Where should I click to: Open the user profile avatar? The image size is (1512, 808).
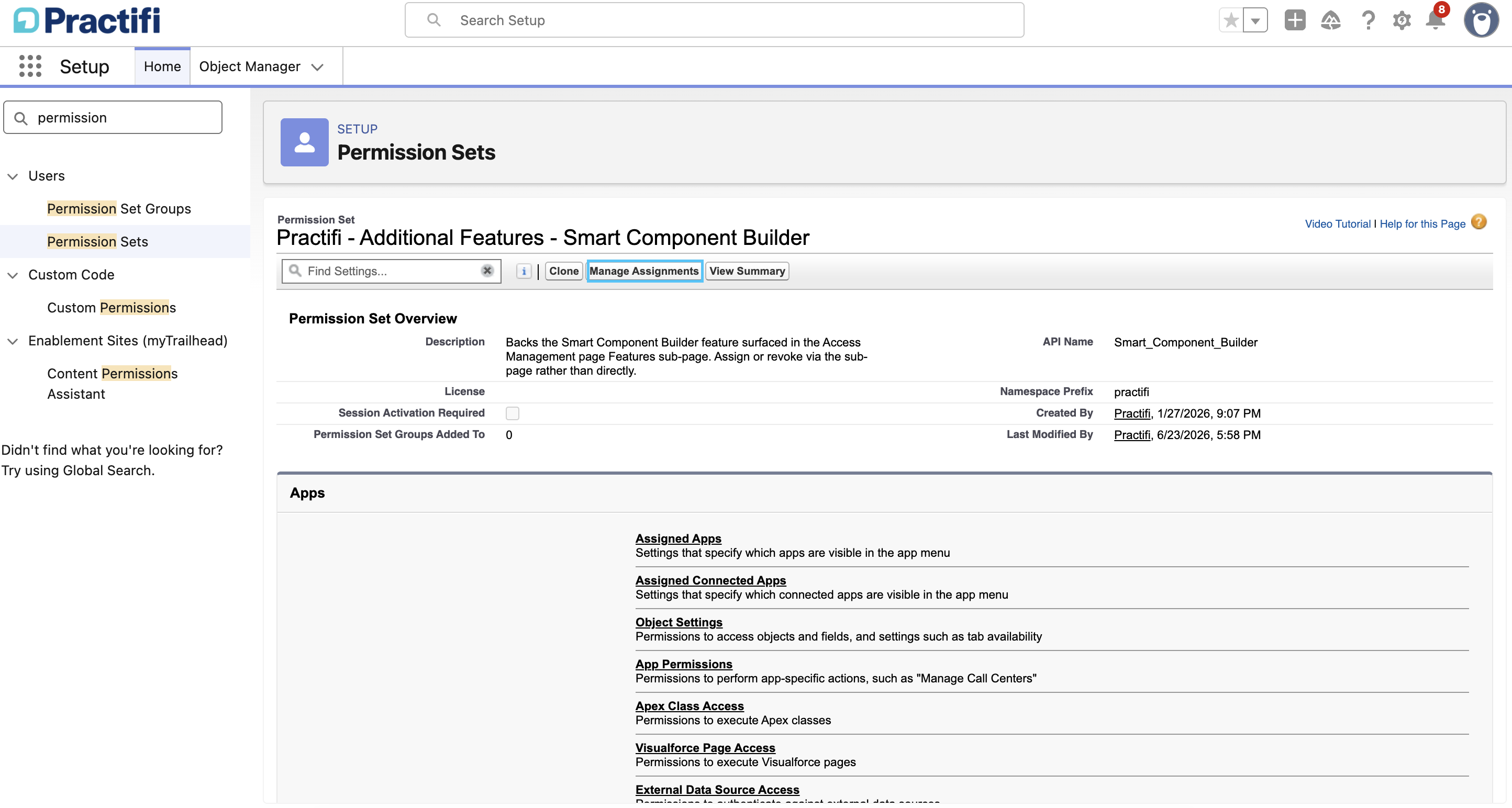(x=1481, y=20)
